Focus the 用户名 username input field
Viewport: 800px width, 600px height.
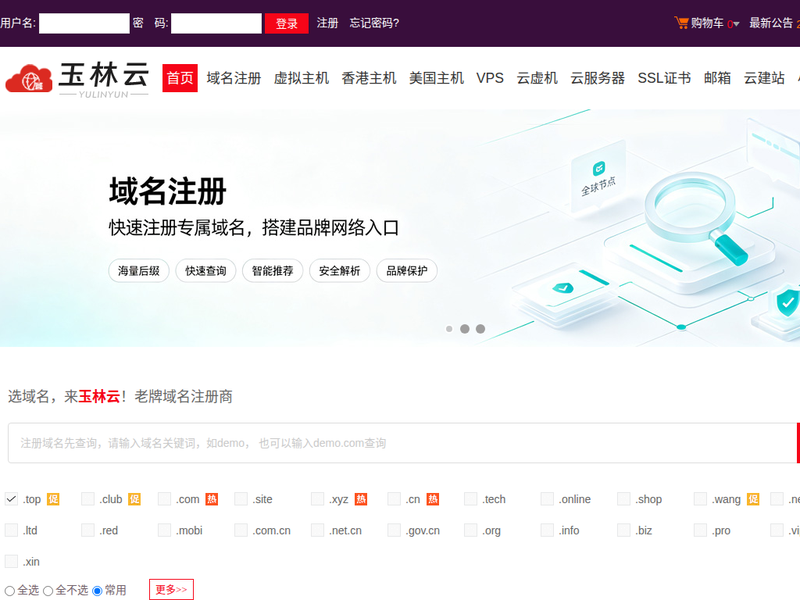[x=84, y=23]
